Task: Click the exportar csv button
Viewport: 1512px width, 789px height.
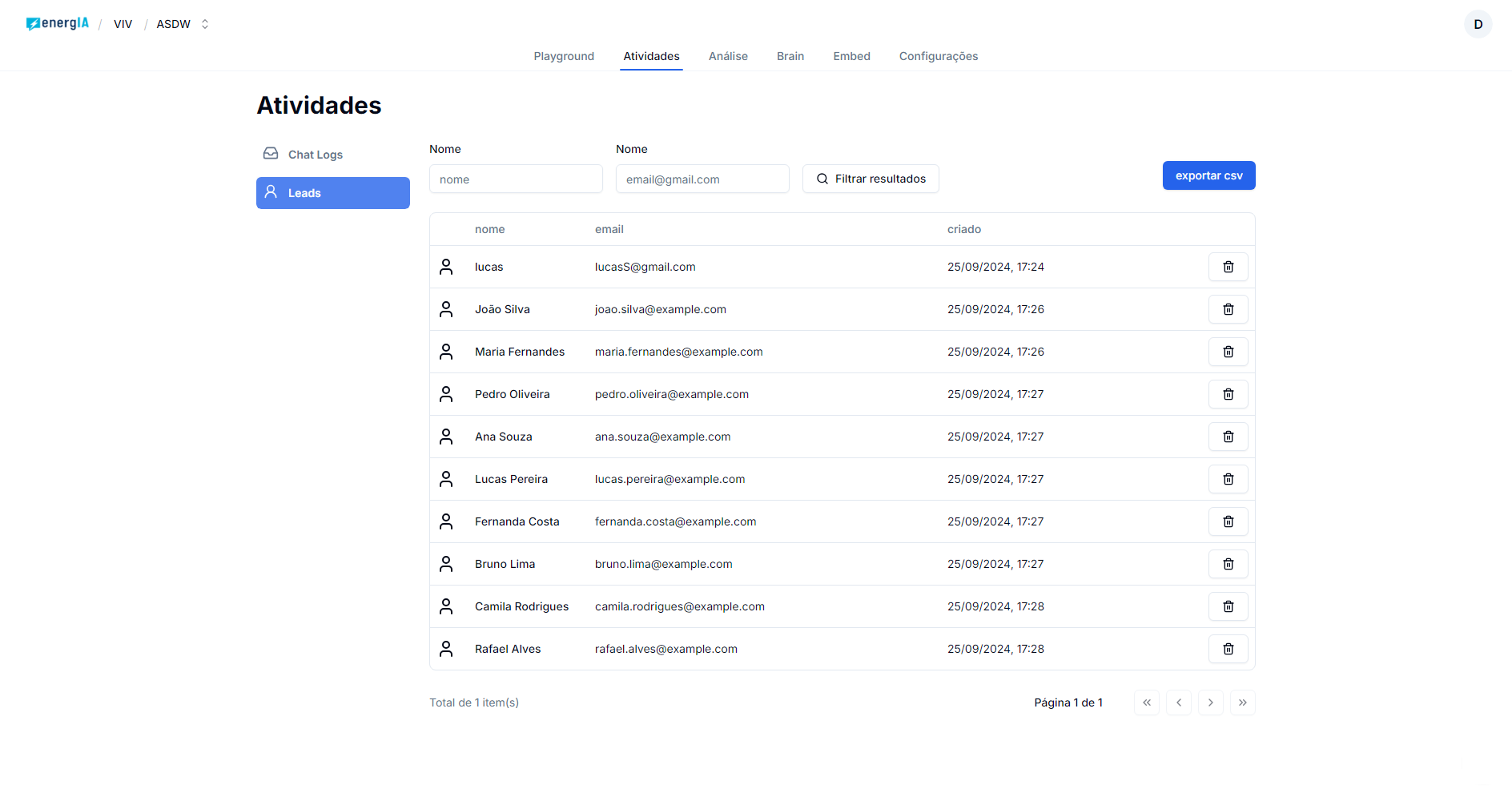Action: [1208, 175]
